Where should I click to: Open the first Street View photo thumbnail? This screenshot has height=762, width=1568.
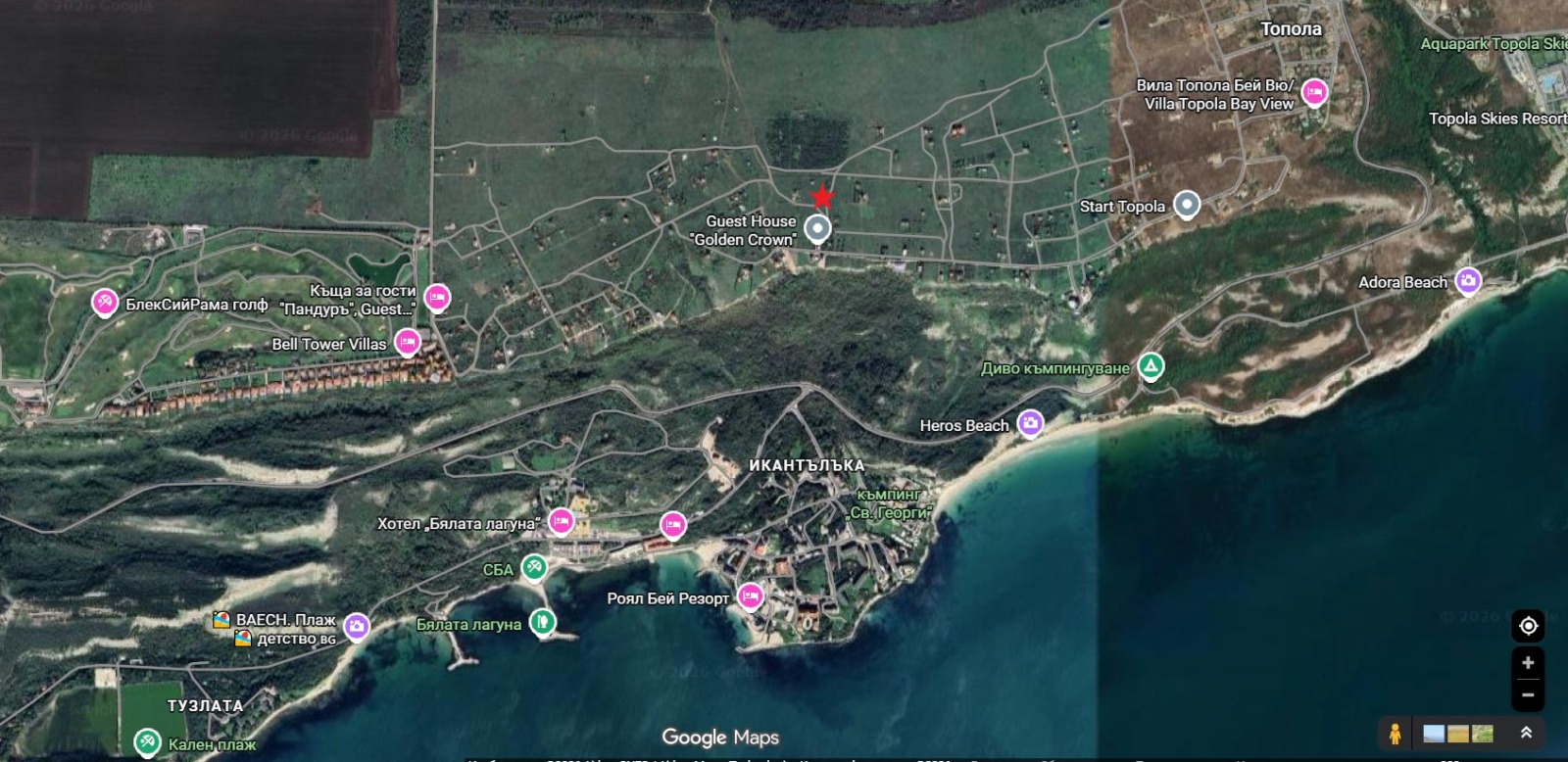1434,734
